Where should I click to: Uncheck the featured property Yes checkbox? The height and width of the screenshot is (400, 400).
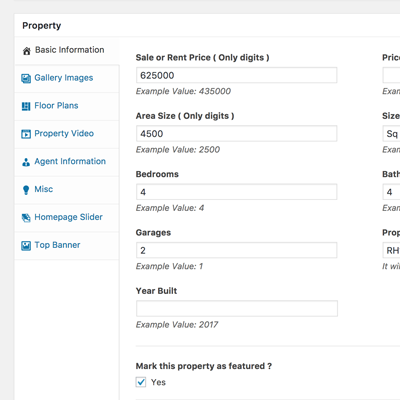click(x=141, y=382)
